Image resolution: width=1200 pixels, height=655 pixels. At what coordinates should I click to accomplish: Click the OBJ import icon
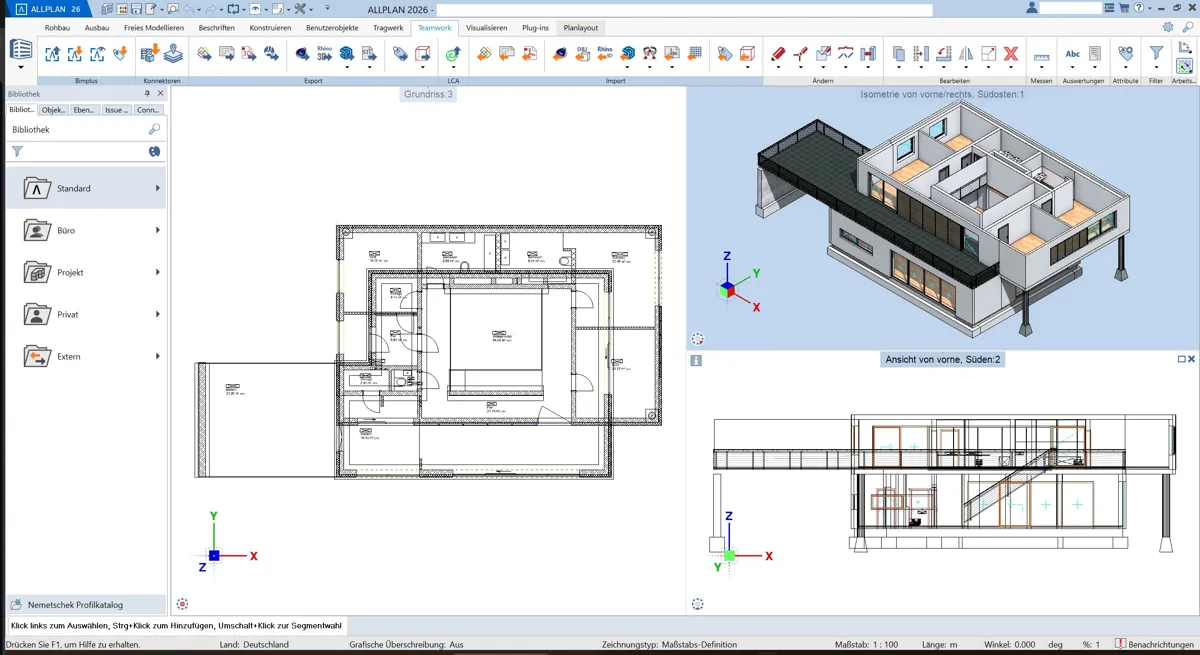coord(582,53)
